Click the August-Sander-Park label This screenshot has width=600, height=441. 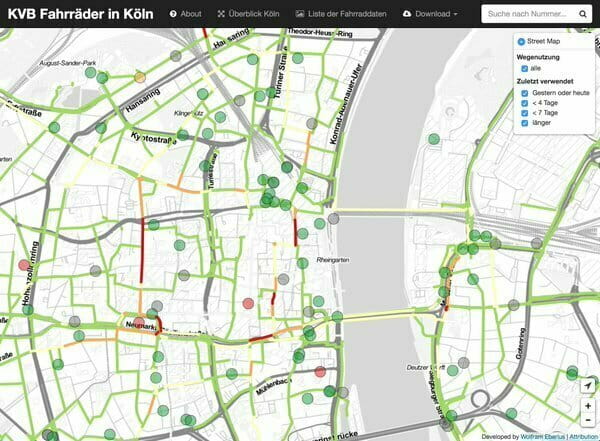(68, 63)
